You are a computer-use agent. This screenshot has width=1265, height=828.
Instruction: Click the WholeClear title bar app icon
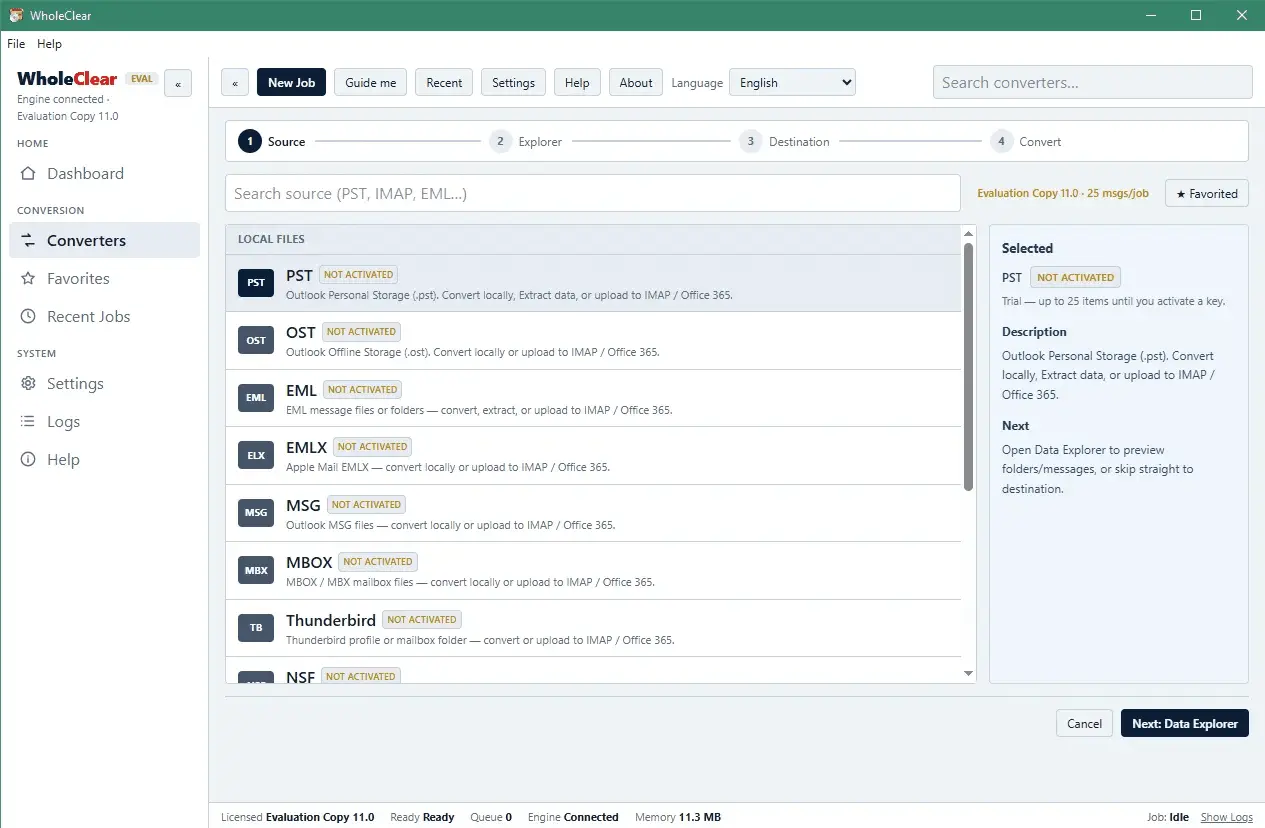[16, 15]
